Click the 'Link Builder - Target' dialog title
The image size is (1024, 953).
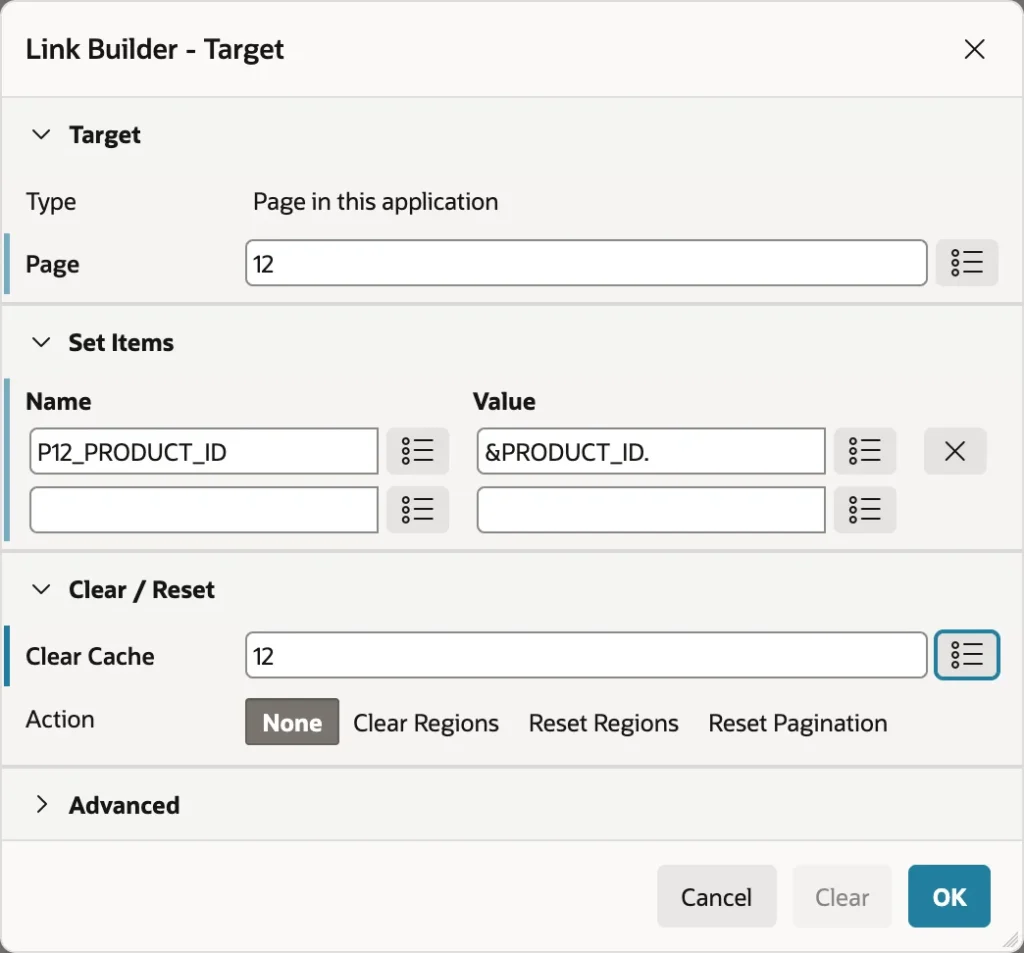(155, 49)
